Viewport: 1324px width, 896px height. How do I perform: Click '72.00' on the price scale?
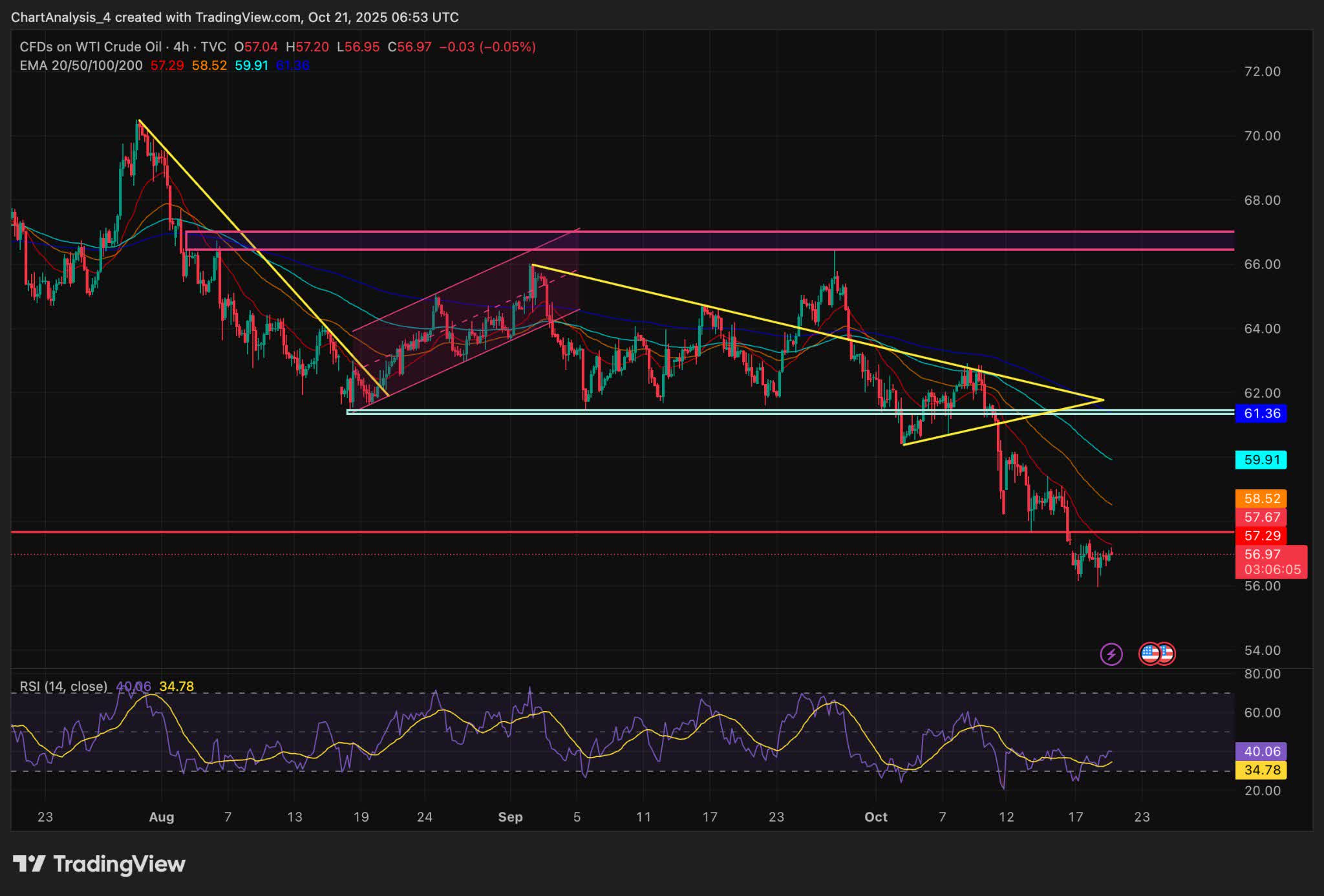click(x=1262, y=71)
